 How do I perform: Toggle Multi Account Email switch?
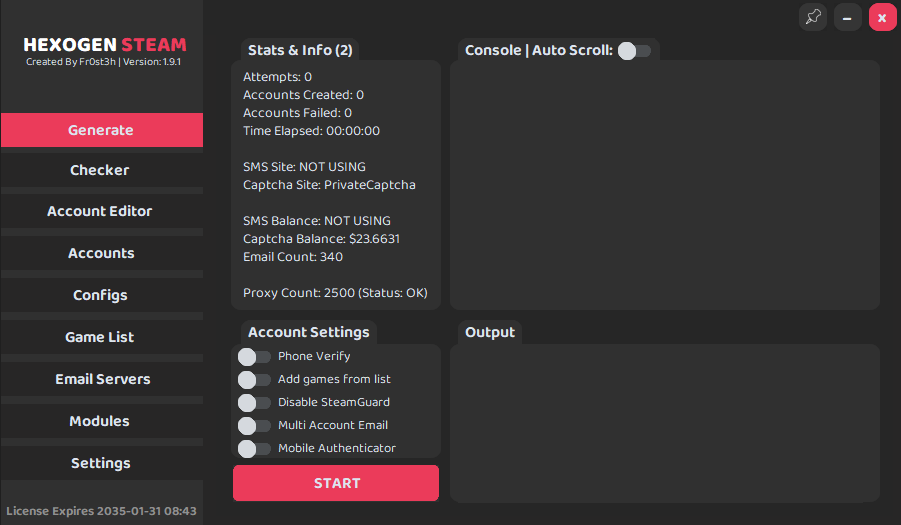coord(254,426)
